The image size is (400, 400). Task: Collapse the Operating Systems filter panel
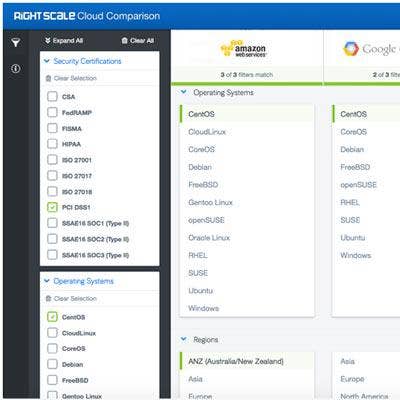pos(47,281)
